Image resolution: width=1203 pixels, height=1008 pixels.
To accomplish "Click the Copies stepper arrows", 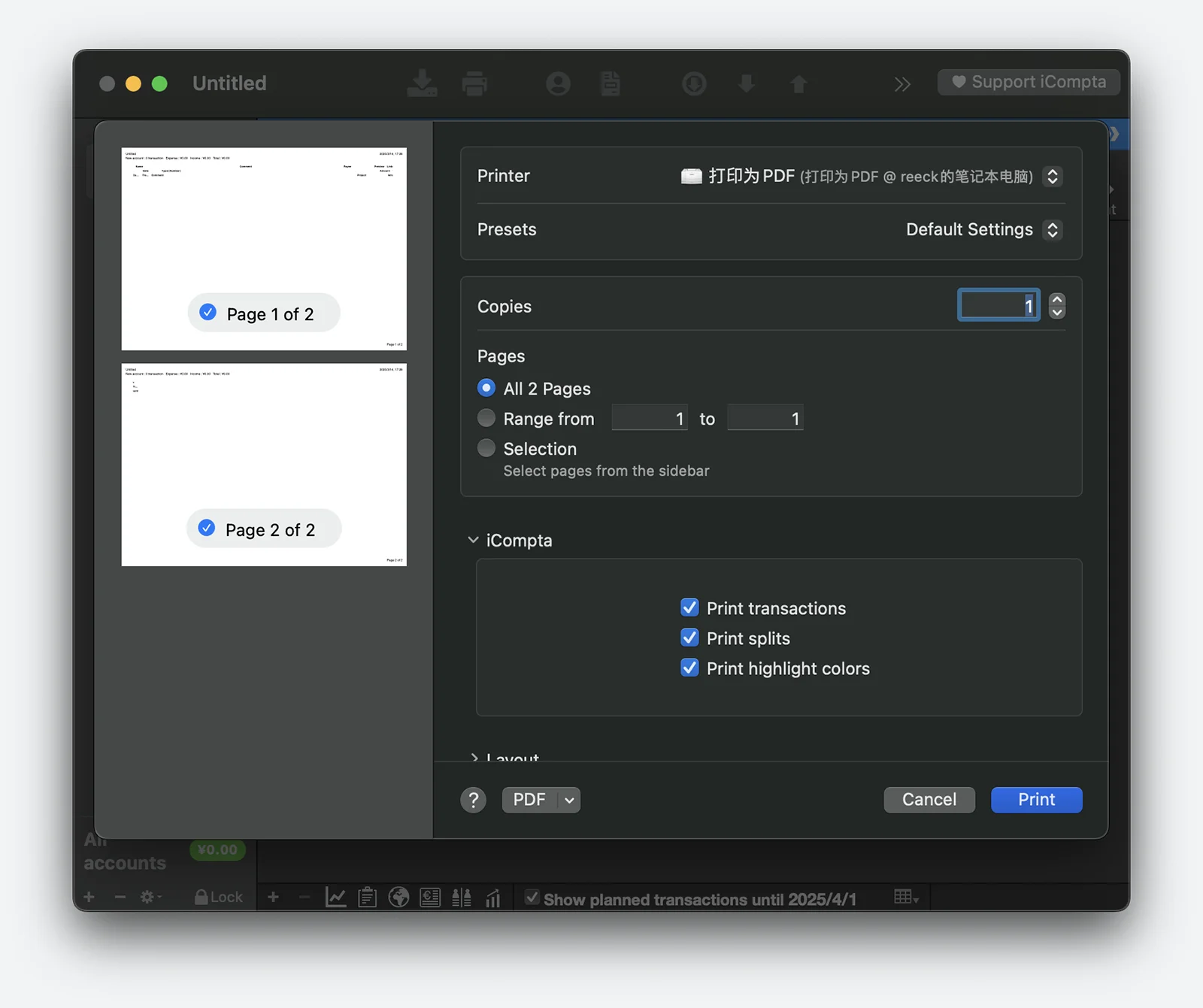I will coord(1057,305).
